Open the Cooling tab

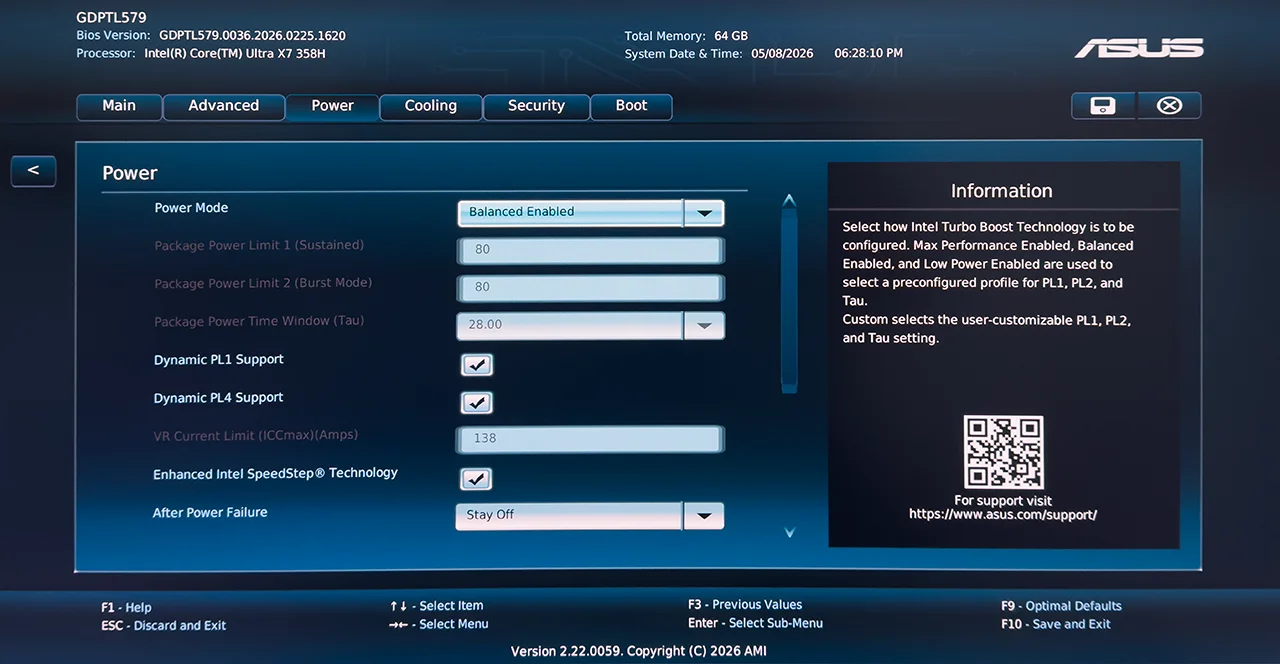click(431, 106)
